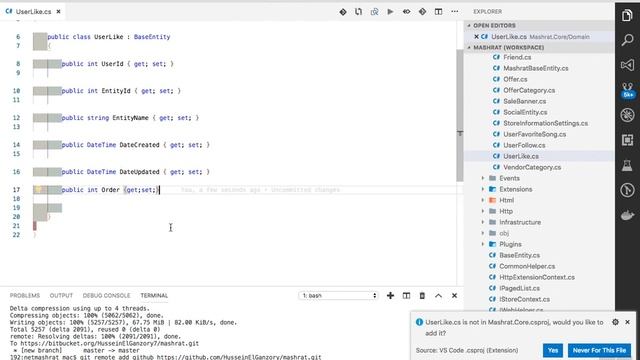Expand the Events folder

pos(483,178)
